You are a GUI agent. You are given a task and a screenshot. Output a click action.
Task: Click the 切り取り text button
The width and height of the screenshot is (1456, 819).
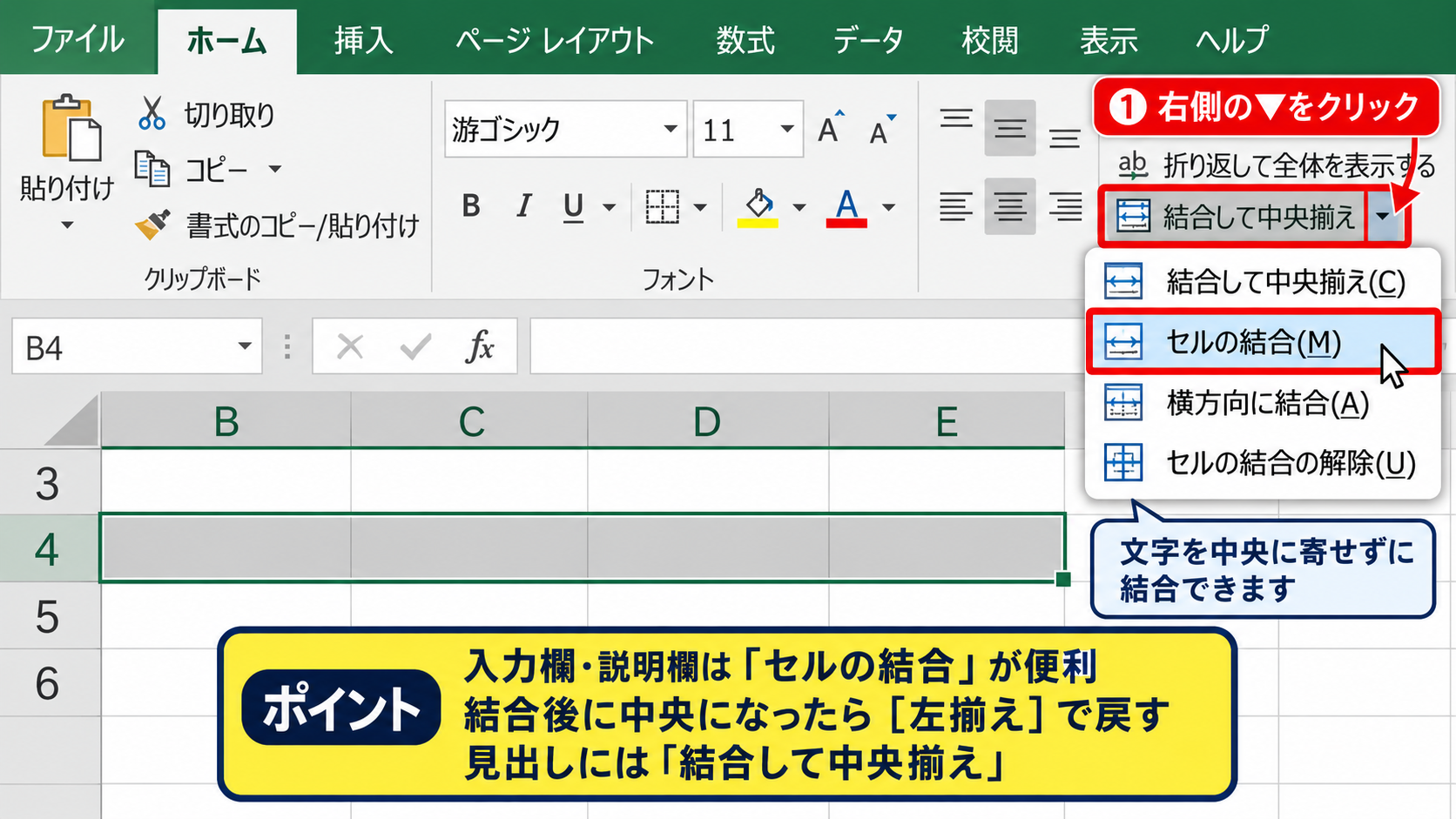pyautogui.click(x=229, y=115)
